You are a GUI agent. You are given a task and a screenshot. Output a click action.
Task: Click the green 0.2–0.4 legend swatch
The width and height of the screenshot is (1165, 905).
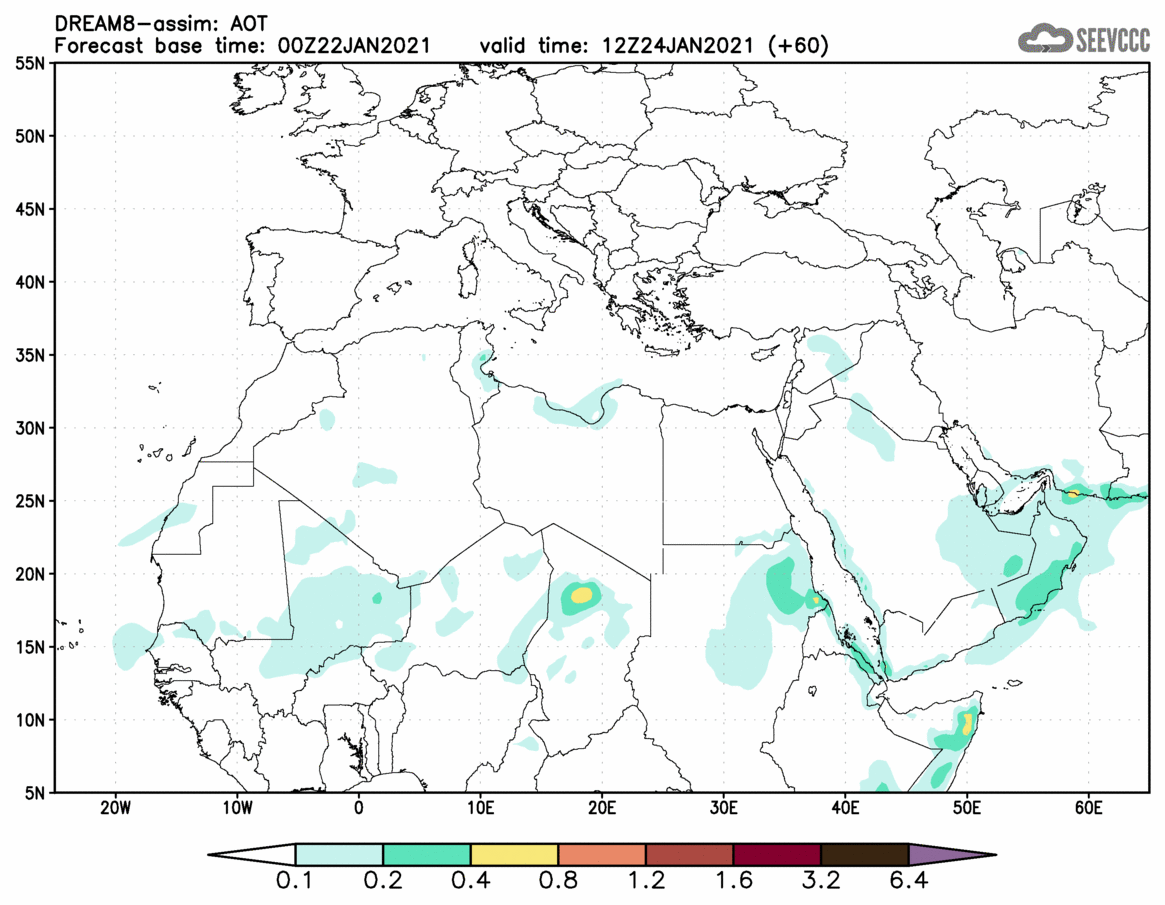click(x=426, y=854)
